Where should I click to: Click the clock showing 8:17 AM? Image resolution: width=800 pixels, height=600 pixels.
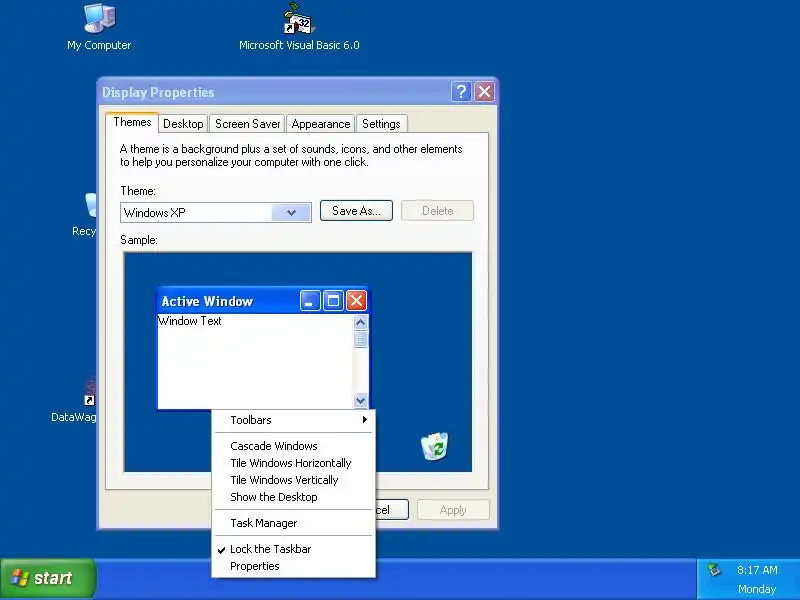(757, 570)
